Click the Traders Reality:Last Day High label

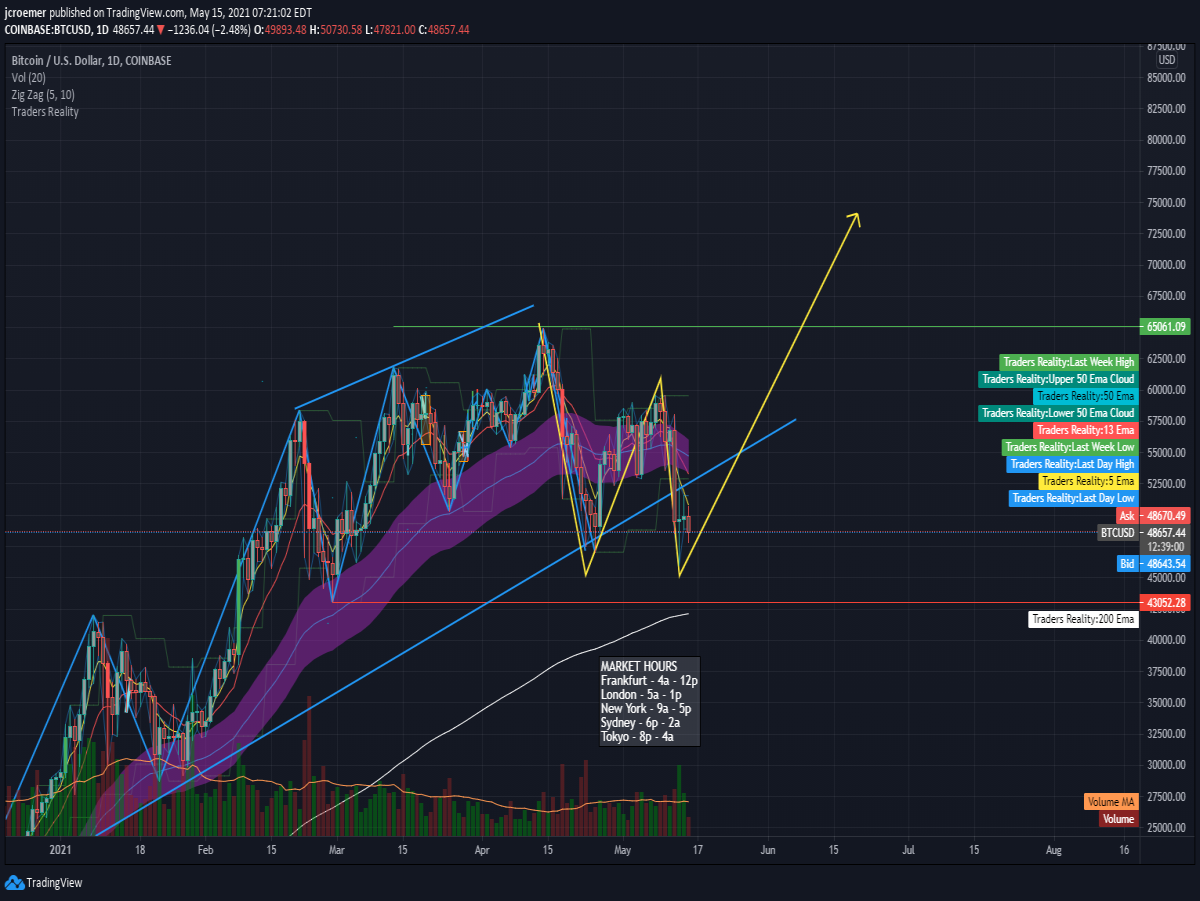(x=1072, y=464)
